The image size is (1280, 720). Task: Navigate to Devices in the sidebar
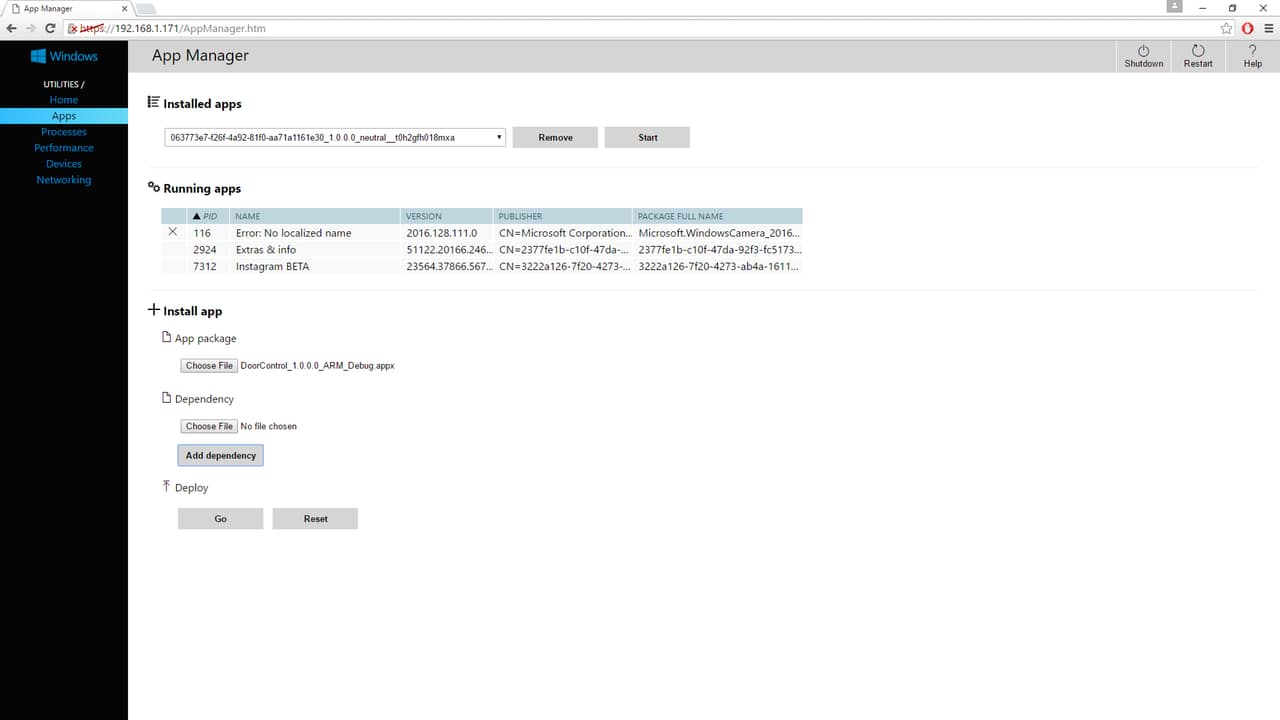point(64,164)
